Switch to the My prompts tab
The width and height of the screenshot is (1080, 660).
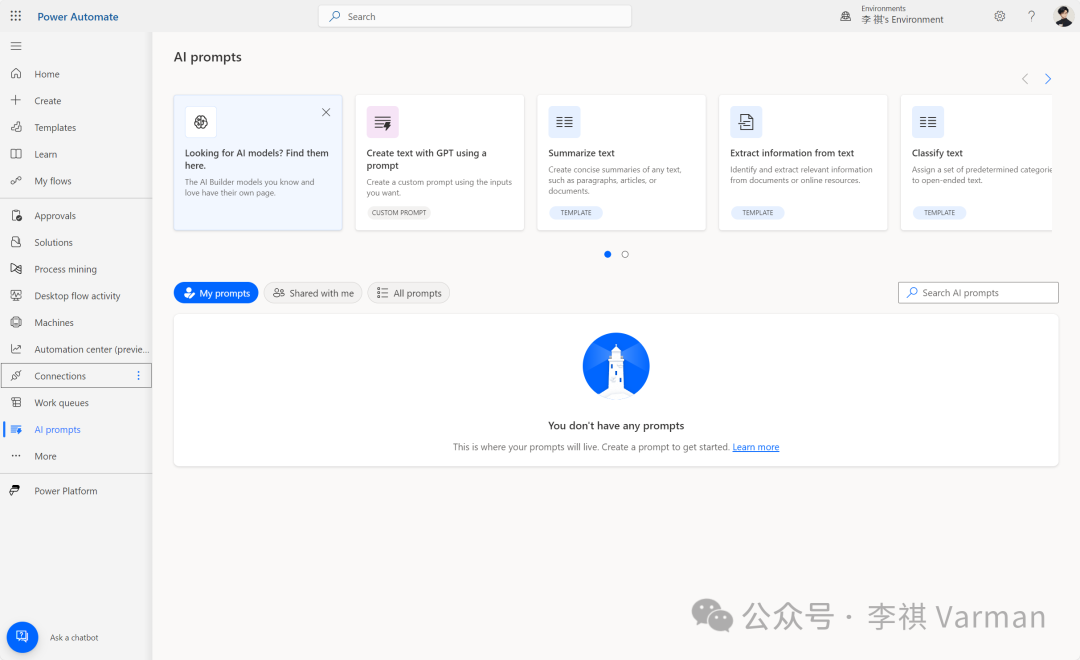coord(216,293)
